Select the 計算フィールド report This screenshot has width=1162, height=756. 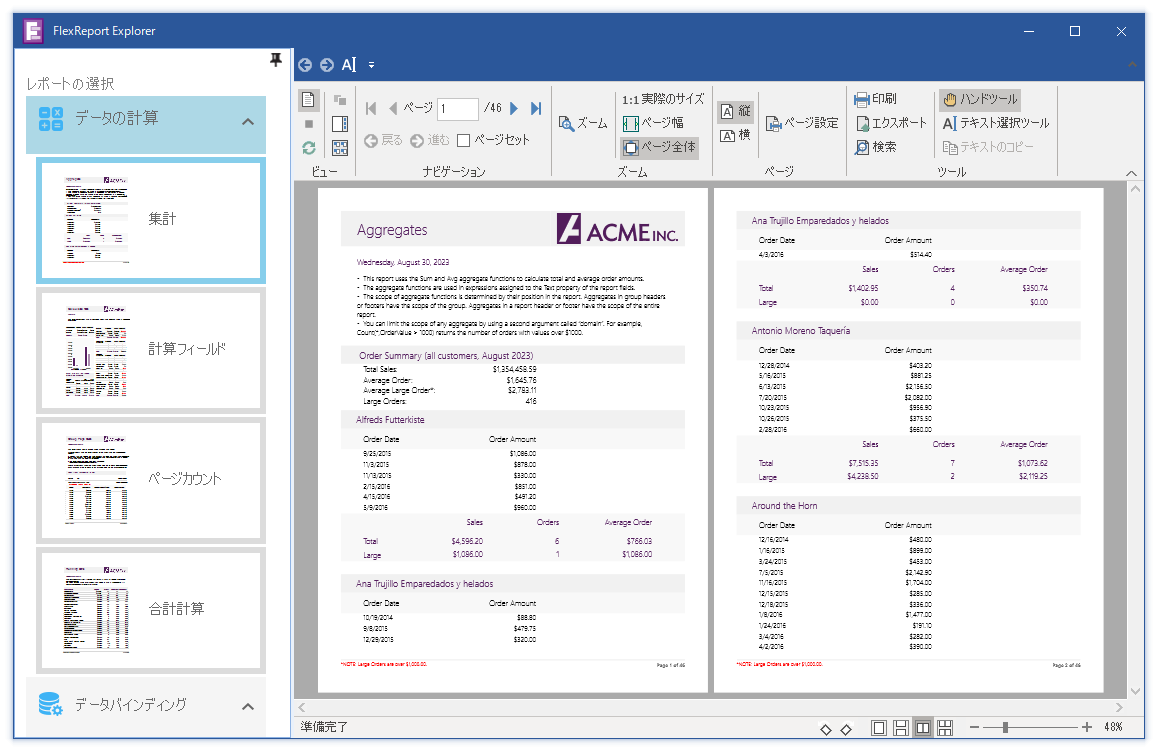(150, 350)
